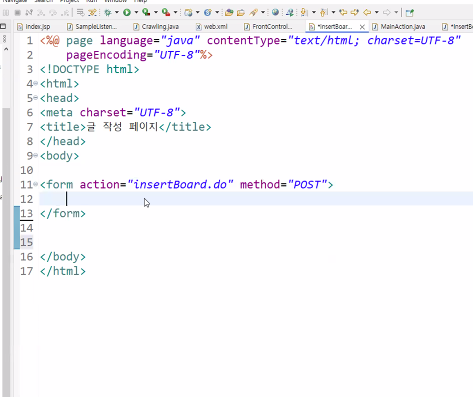The height and width of the screenshot is (397, 473).
Task: Click the "POST" method value
Action: 307,184
